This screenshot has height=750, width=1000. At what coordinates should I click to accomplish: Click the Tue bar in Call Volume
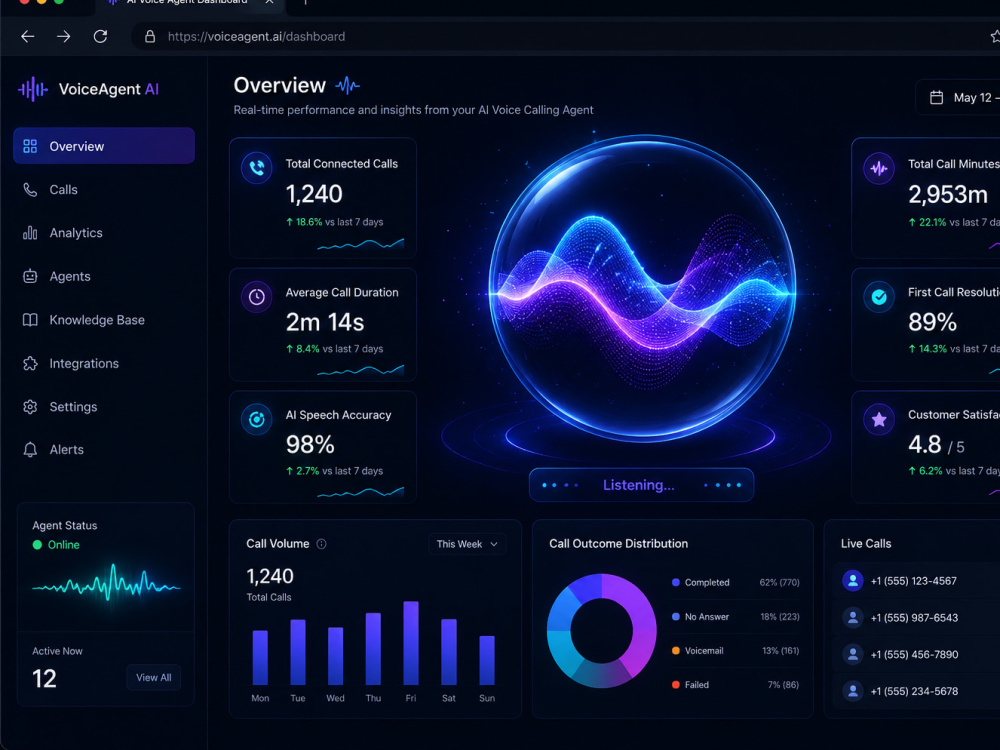(298, 652)
